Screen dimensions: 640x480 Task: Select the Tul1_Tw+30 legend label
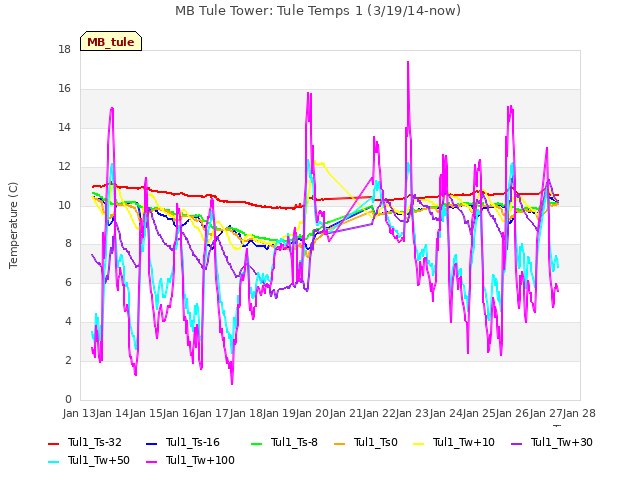[562, 442]
